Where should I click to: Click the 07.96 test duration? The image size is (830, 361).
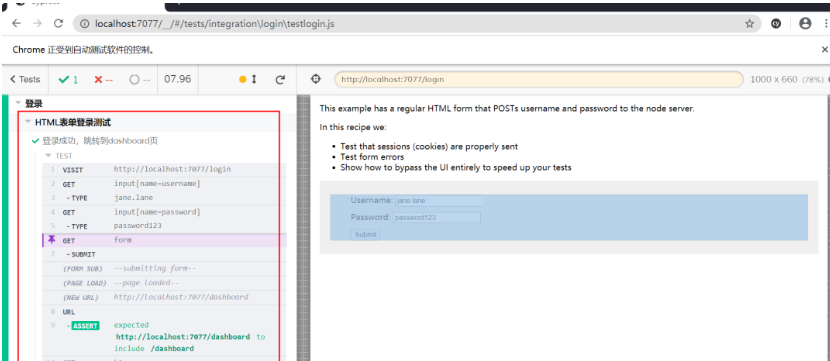coord(177,79)
